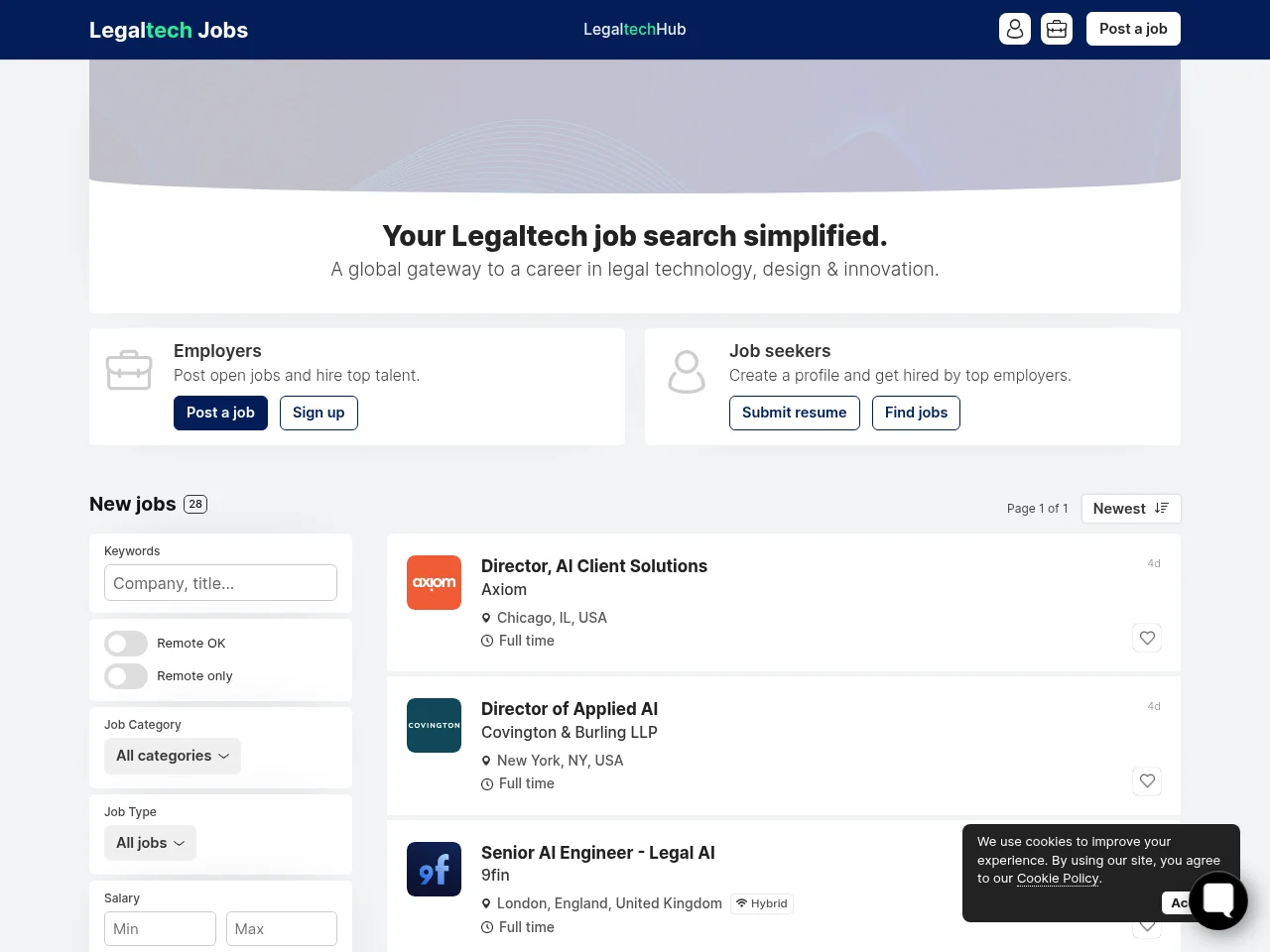Save the Covington job with heart icon
This screenshot has height=952, width=1270.
[1147, 780]
